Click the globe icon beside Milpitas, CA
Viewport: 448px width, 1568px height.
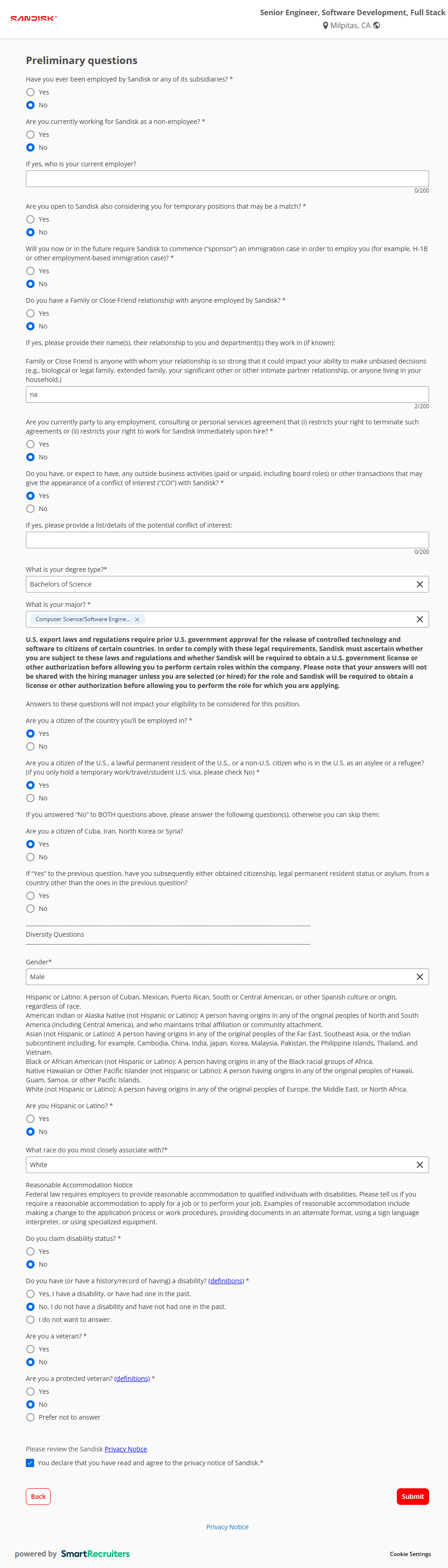point(377,25)
